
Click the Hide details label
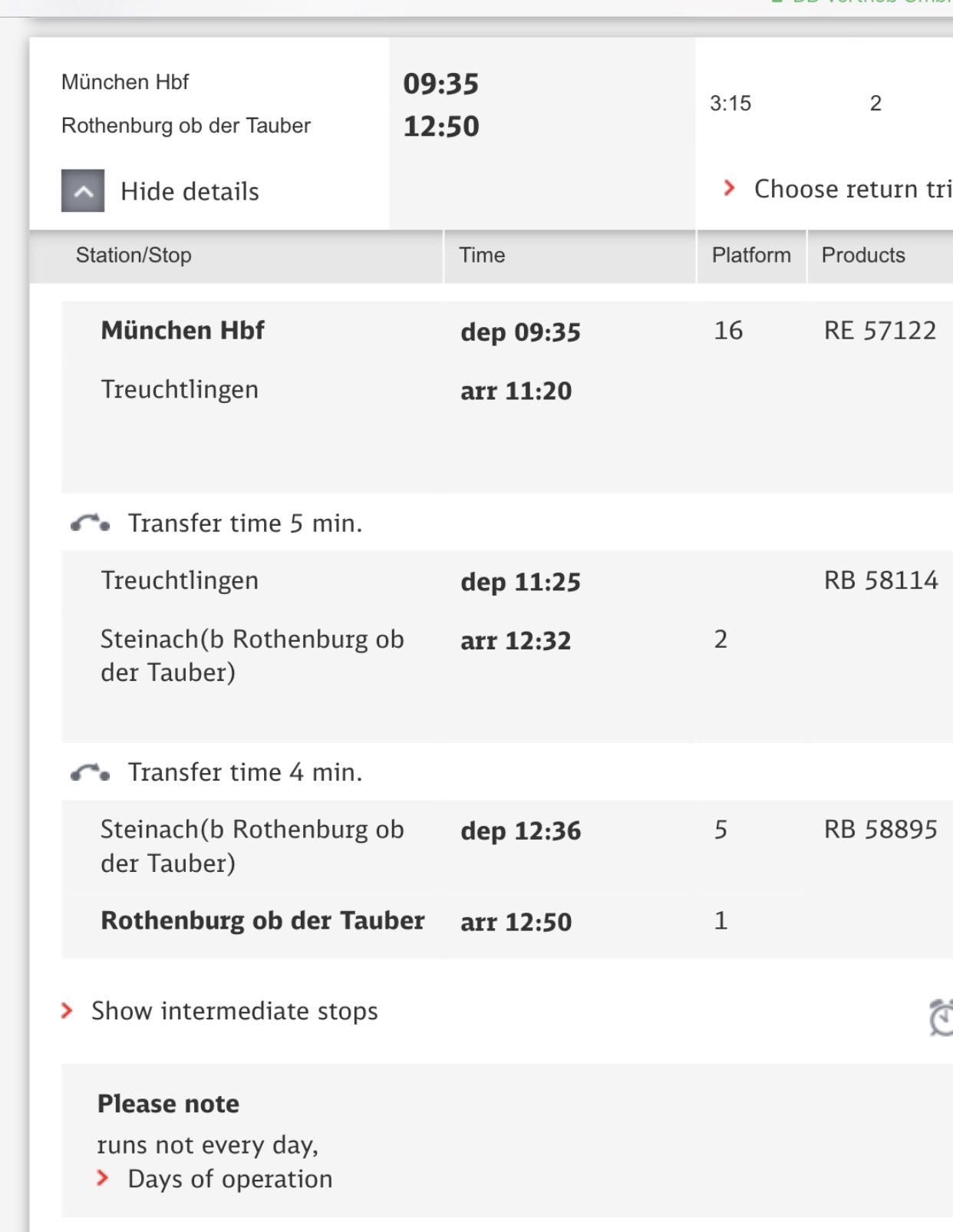point(190,191)
